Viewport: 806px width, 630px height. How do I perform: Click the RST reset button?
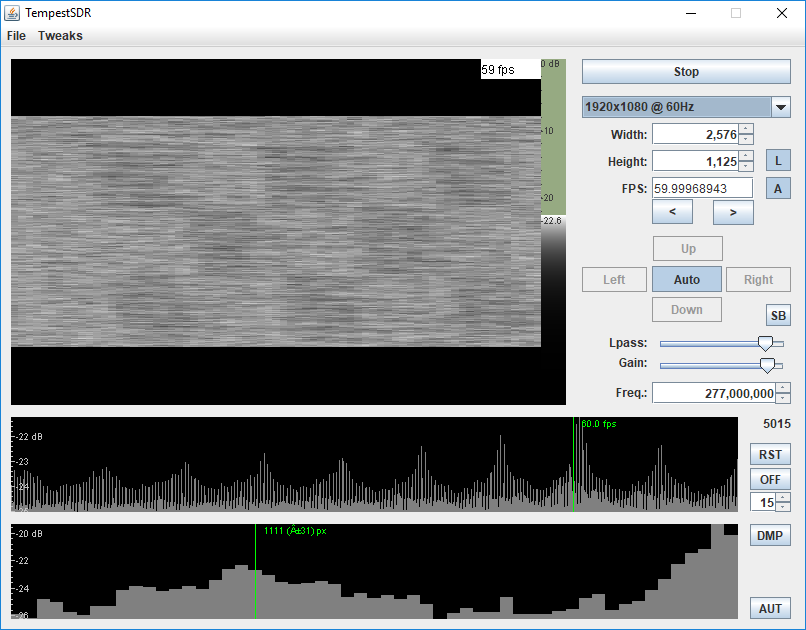pyautogui.click(x=770, y=455)
